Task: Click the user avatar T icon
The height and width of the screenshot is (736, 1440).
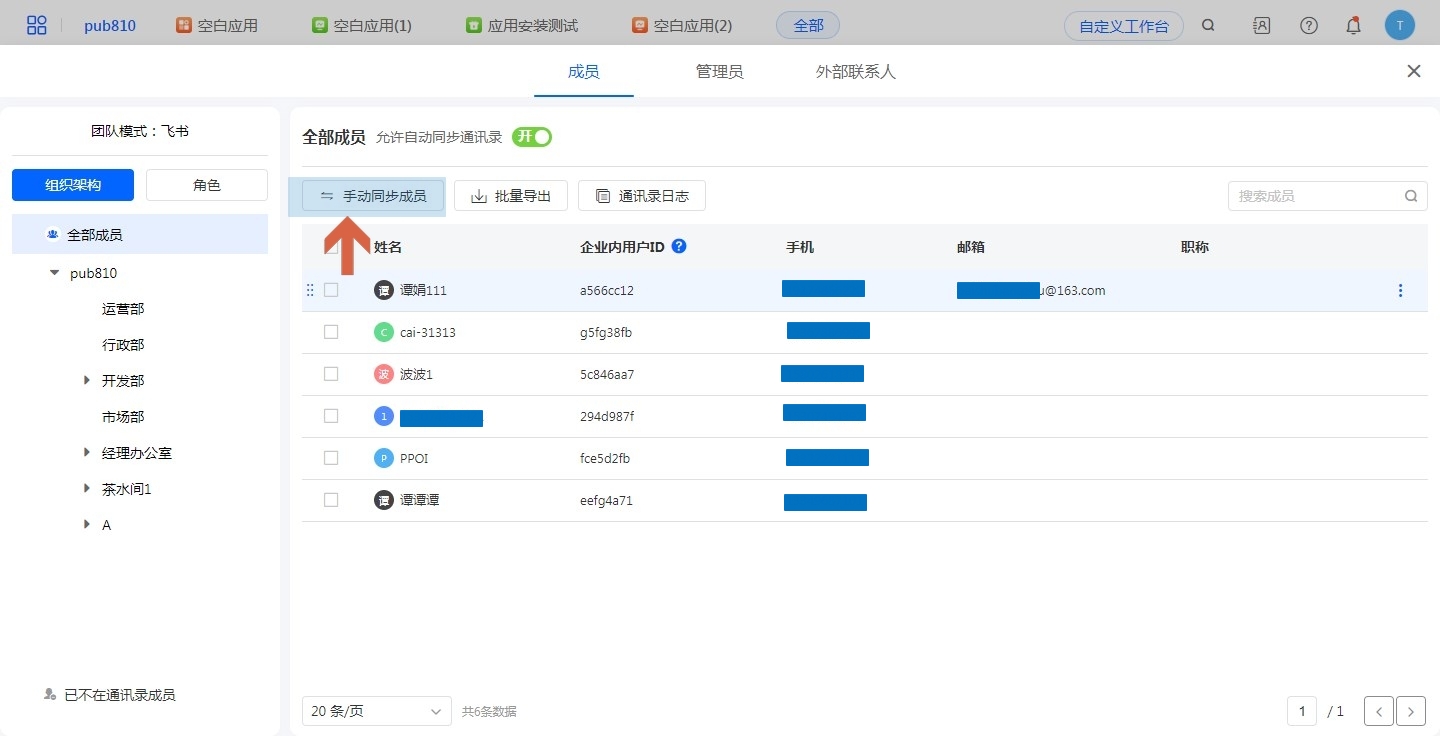Action: click(1399, 26)
